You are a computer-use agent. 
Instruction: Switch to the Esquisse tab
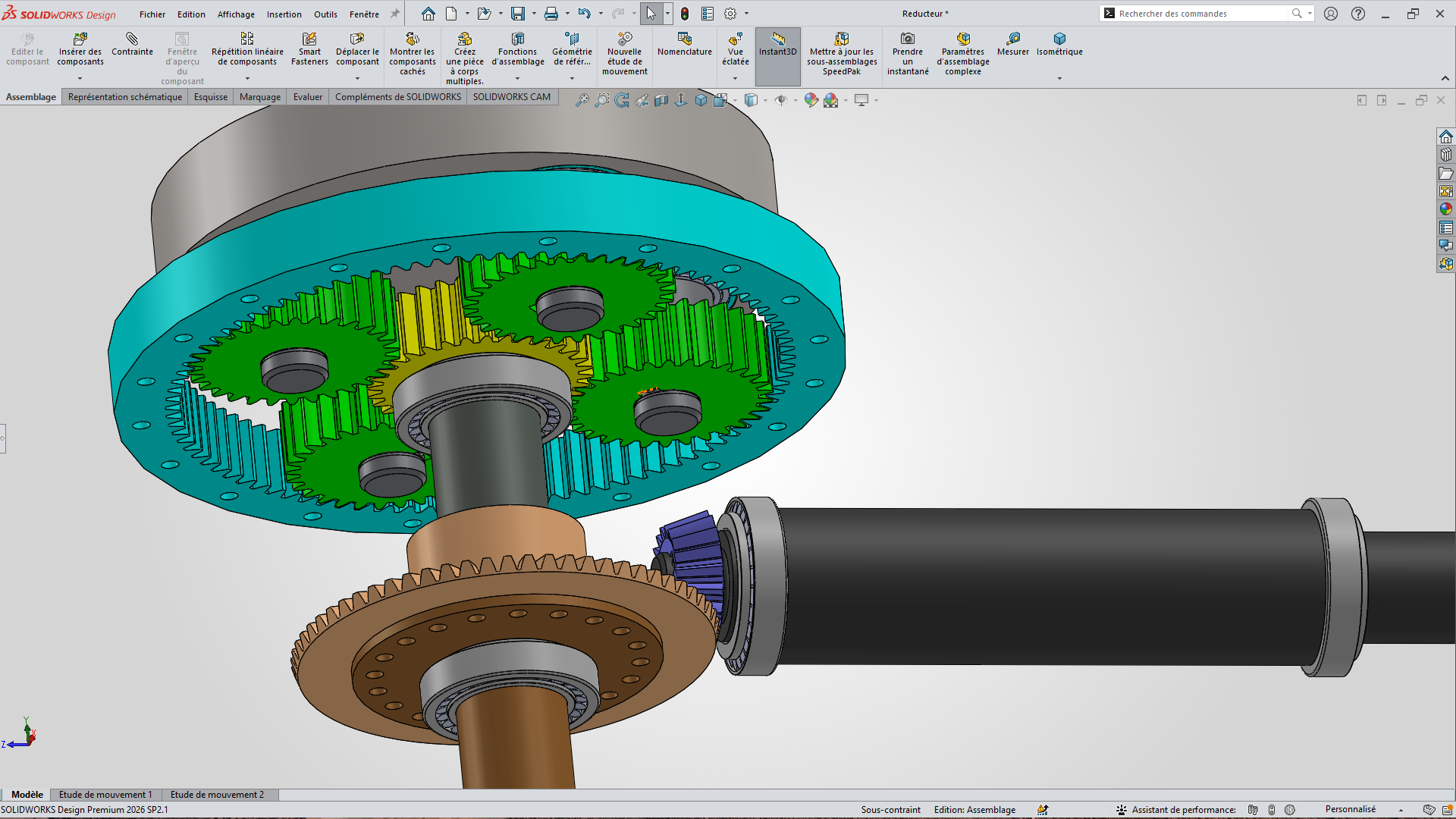point(211,97)
